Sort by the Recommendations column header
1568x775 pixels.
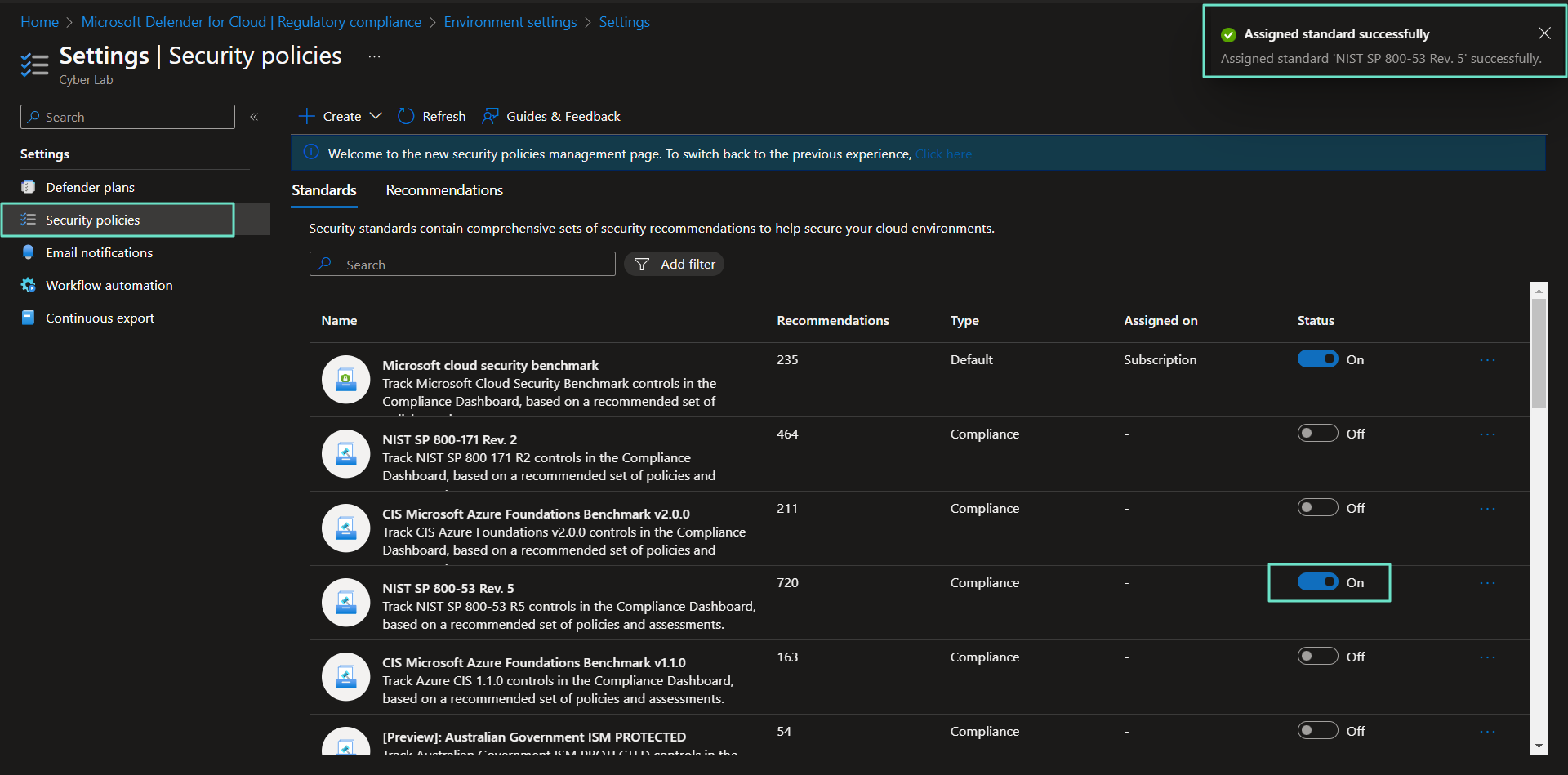point(833,320)
